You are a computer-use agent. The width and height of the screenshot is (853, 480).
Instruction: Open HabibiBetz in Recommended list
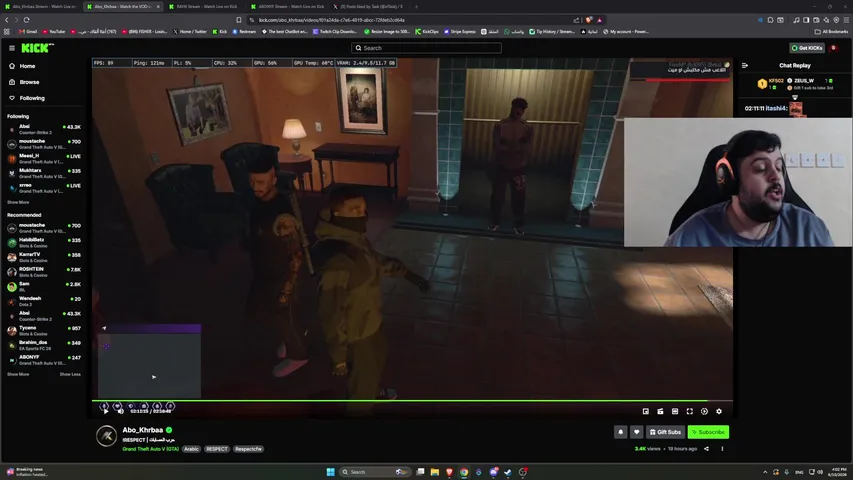[44, 242]
